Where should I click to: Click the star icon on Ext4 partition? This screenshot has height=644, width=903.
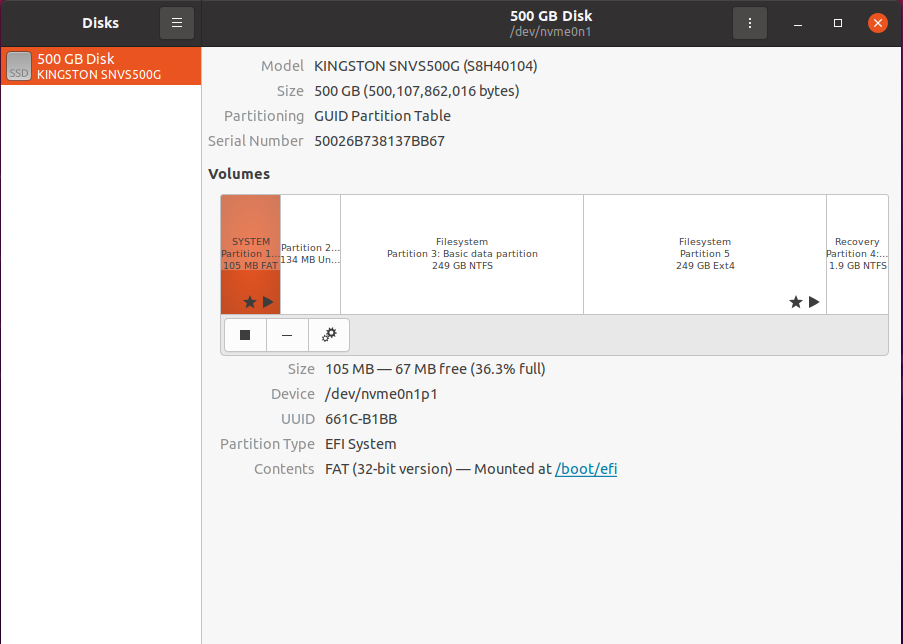click(x=795, y=302)
